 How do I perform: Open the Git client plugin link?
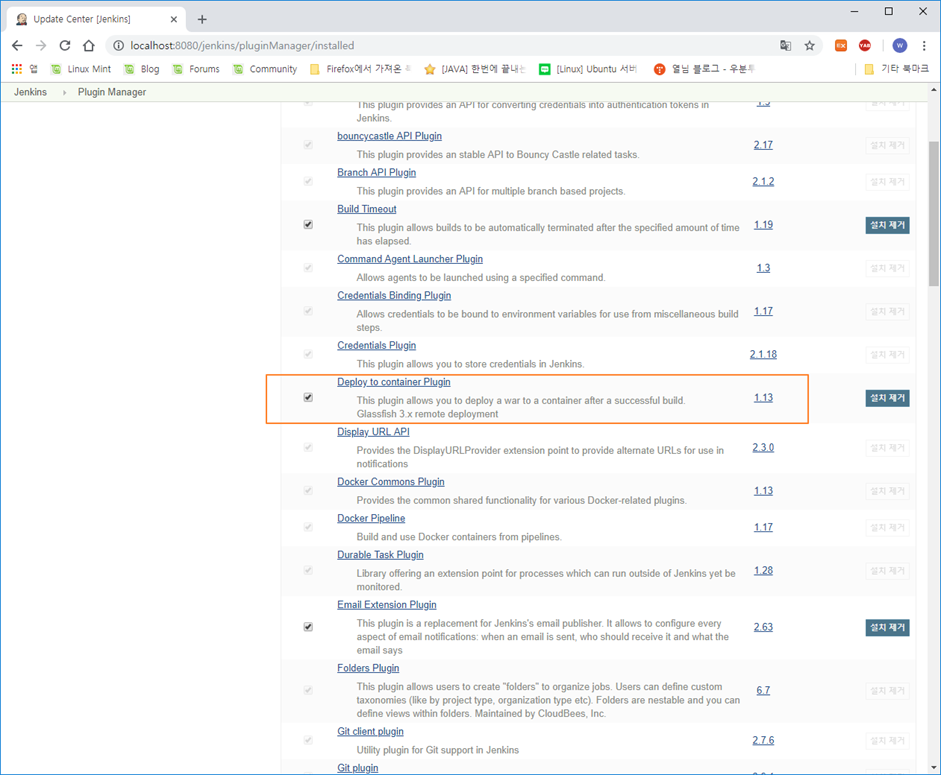(370, 732)
